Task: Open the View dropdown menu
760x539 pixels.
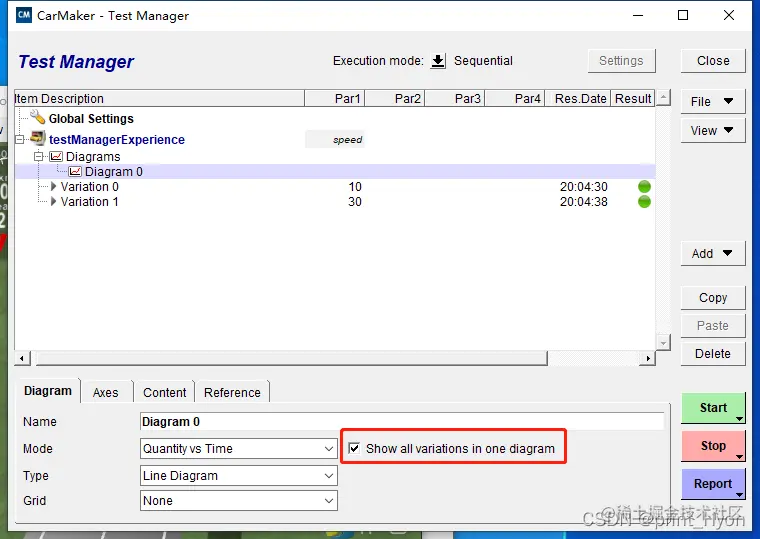Action: [x=712, y=130]
